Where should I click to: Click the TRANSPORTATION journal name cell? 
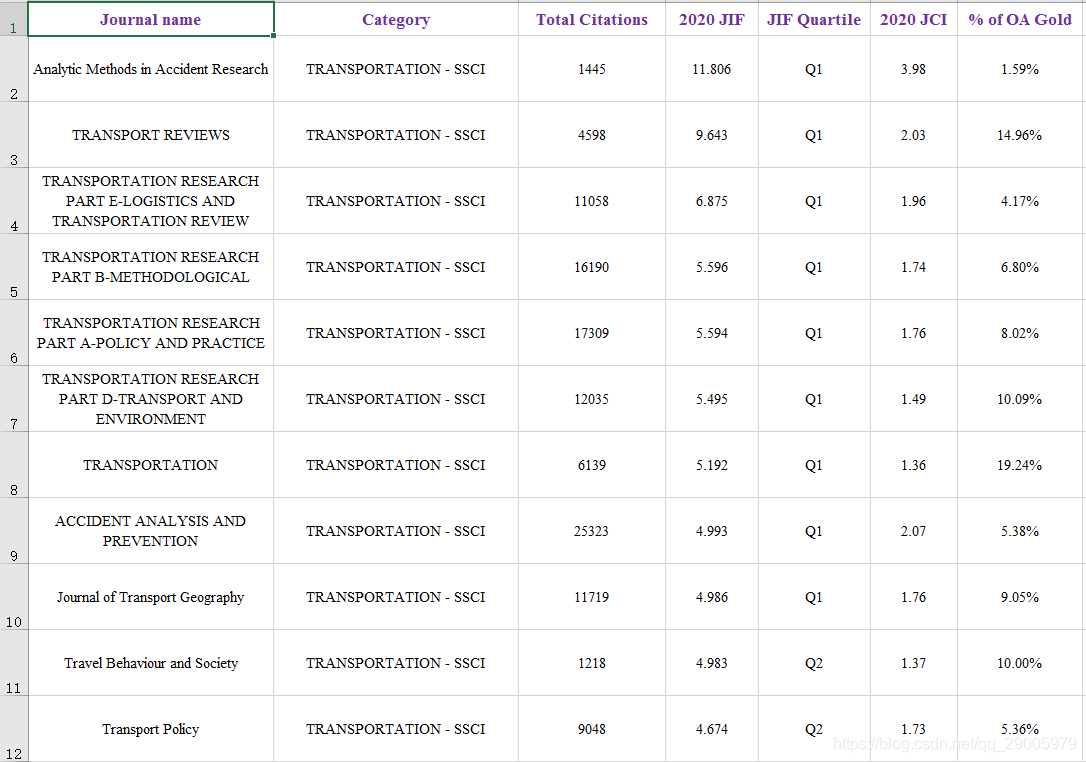click(150, 465)
